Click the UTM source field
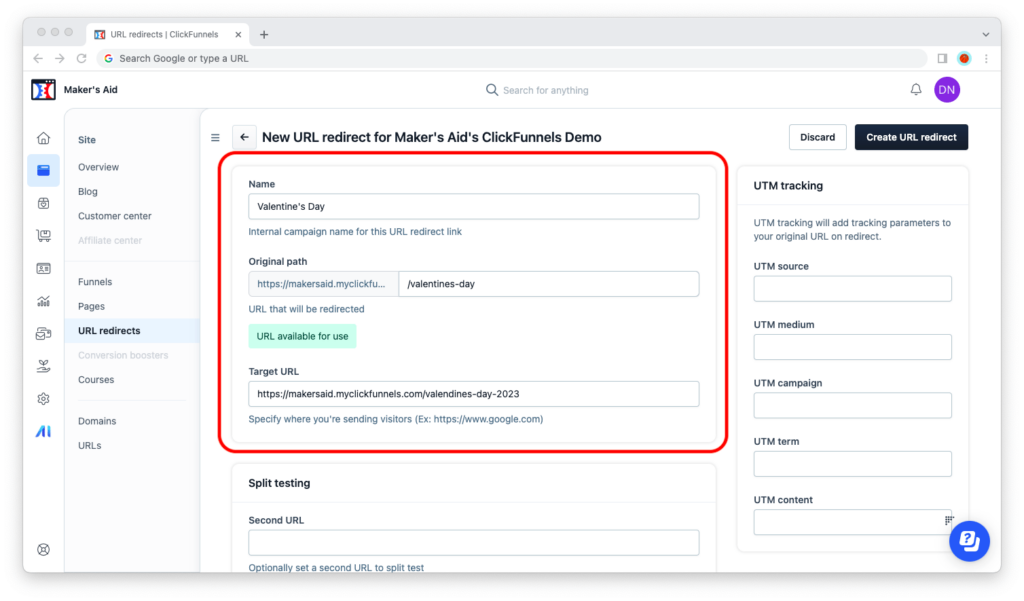Screen dimensions: 1024x601 click(852, 289)
